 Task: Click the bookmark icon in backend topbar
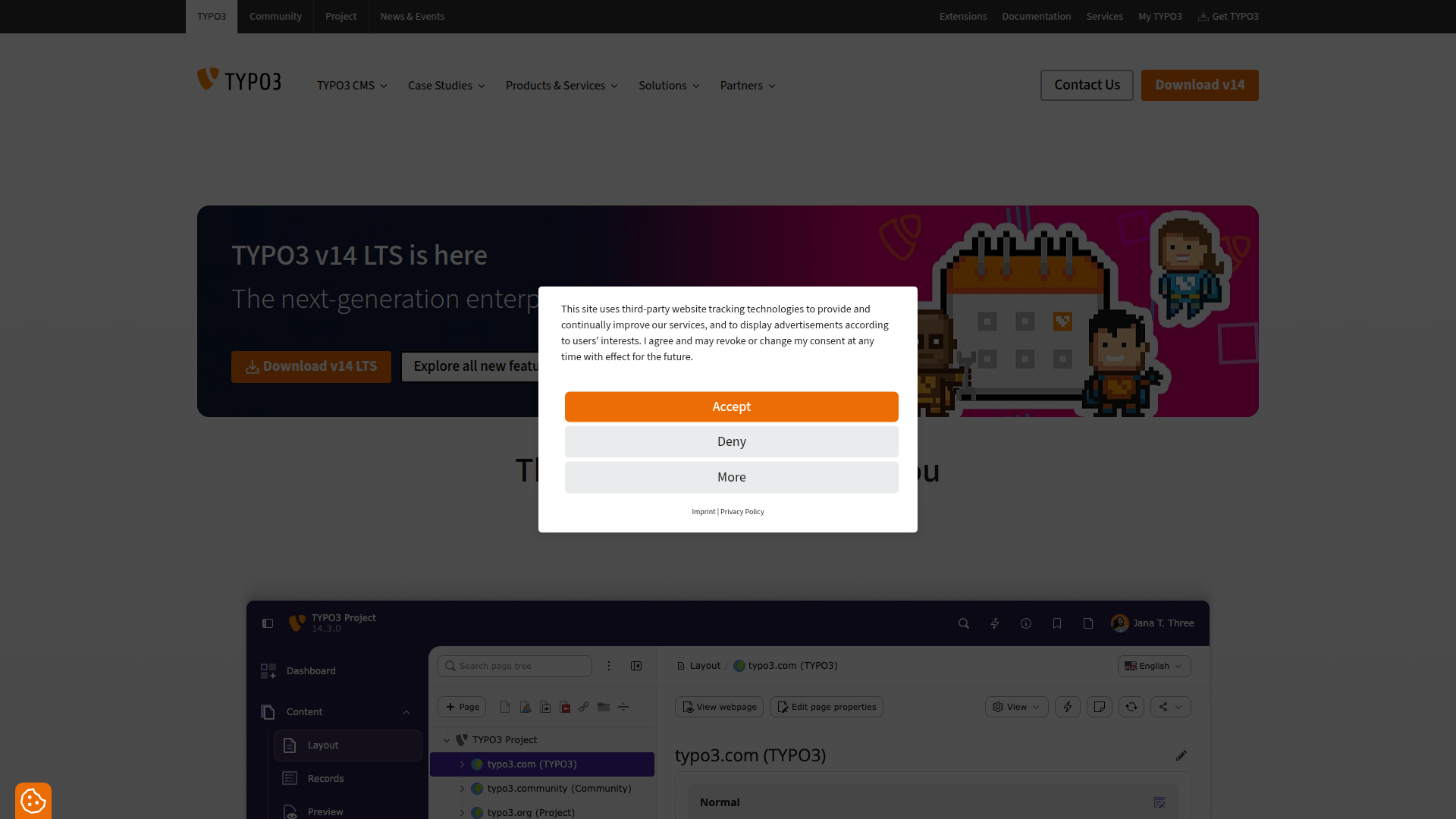[x=1057, y=623]
